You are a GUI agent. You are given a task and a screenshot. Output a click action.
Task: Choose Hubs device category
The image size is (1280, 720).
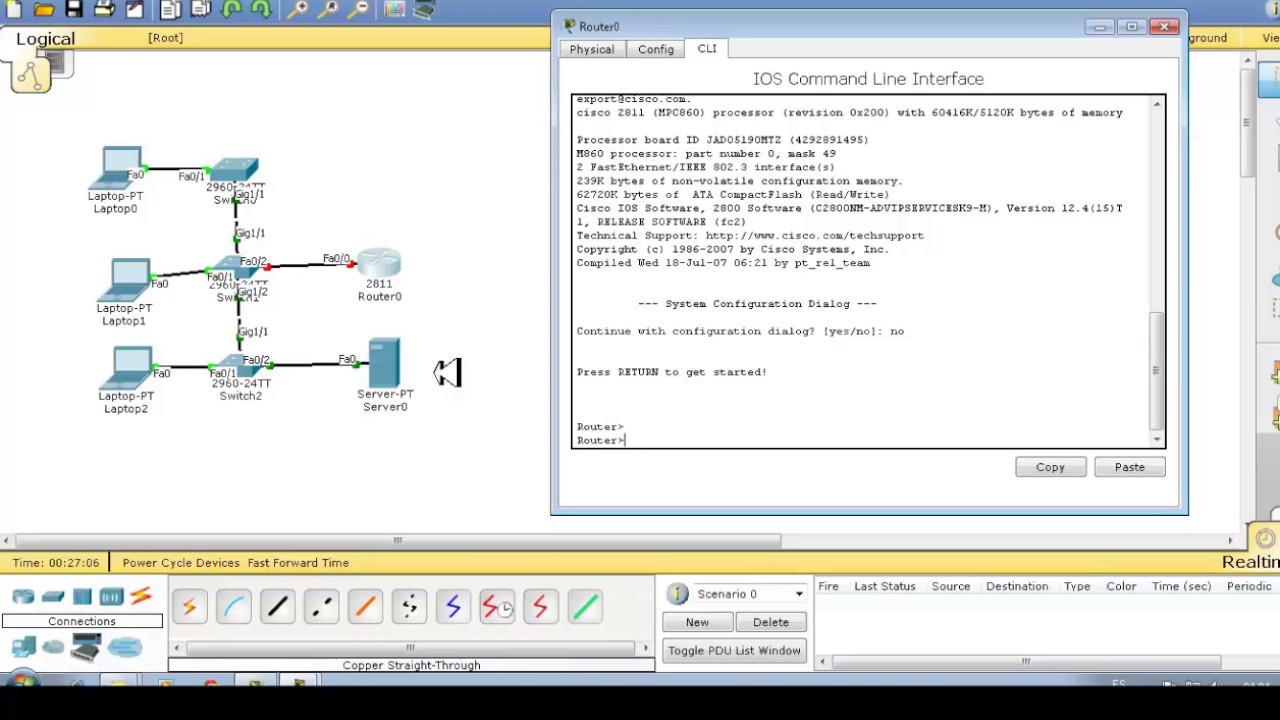point(82,597)
